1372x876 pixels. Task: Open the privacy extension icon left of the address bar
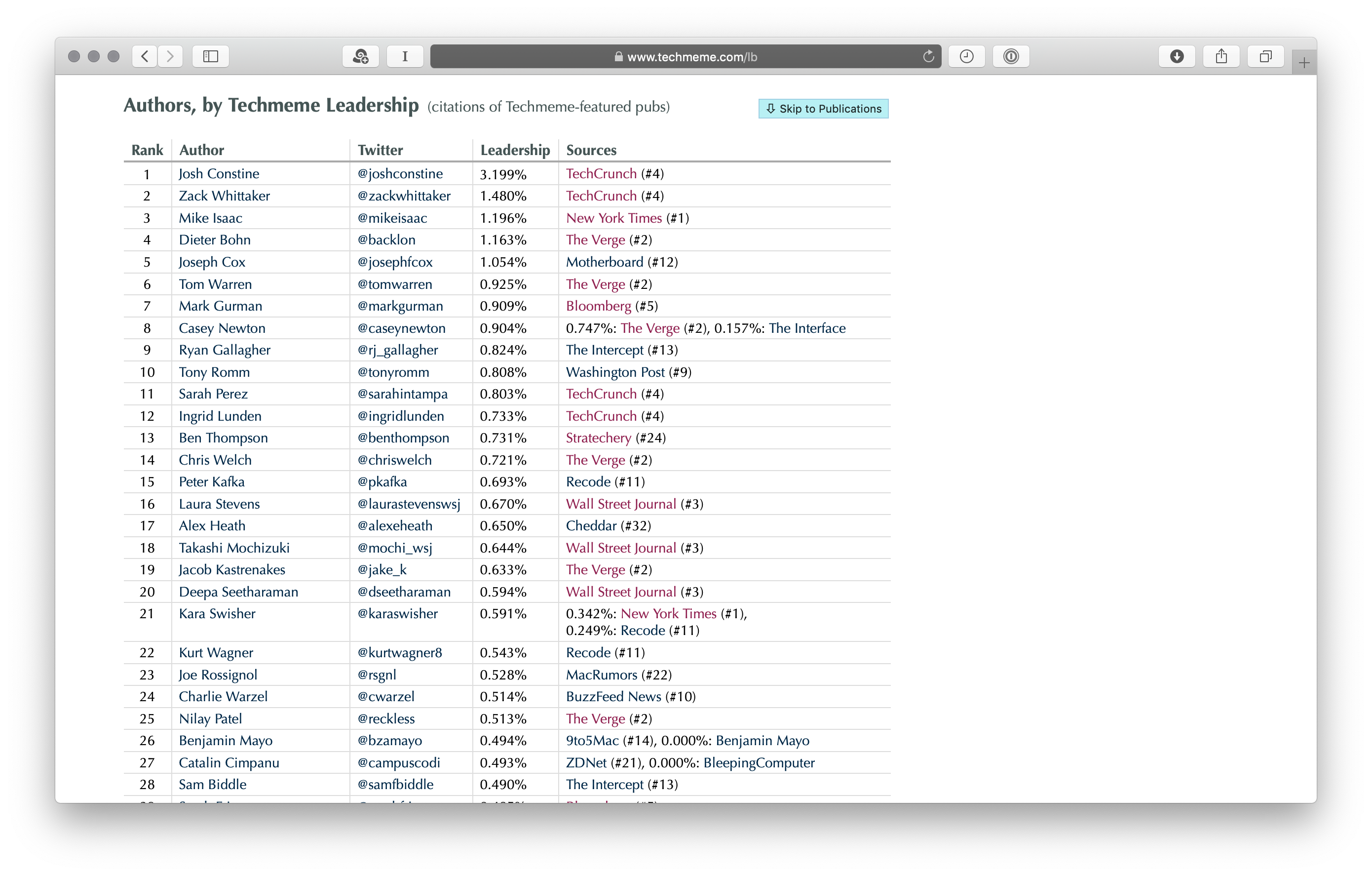pyautogui.click(x=361, y=56)
